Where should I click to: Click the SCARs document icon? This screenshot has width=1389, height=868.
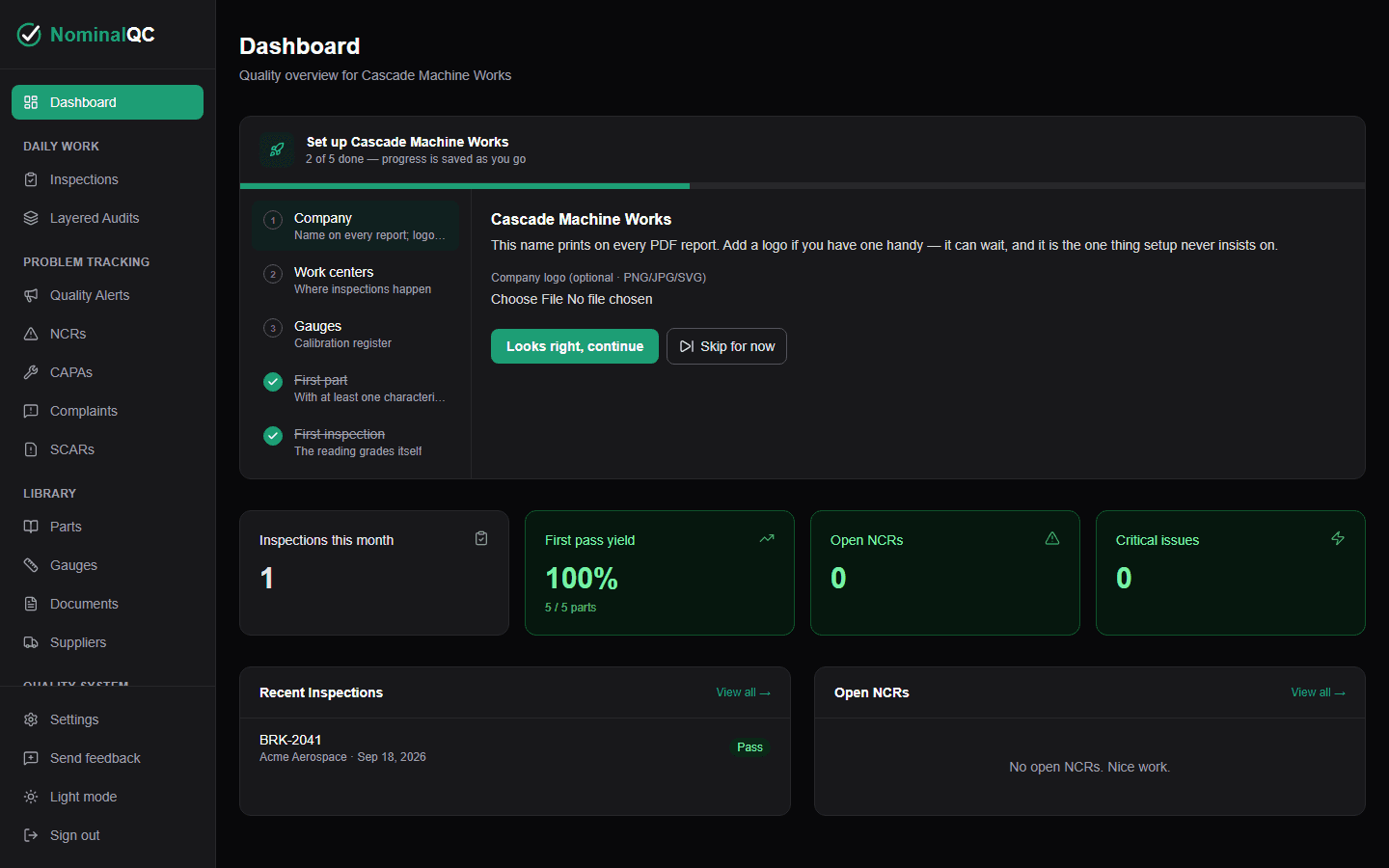31,449
